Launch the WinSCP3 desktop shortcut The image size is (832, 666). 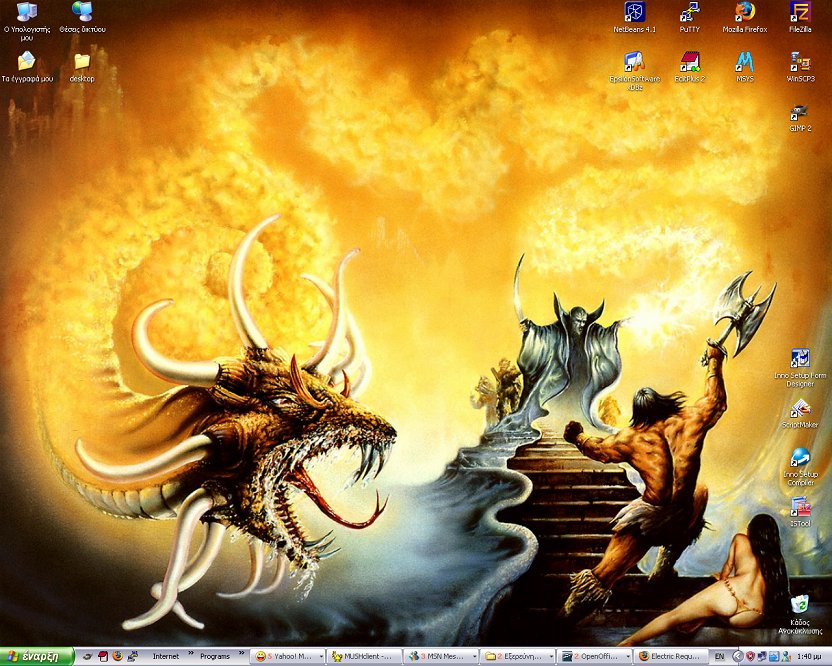pos(800,67)
